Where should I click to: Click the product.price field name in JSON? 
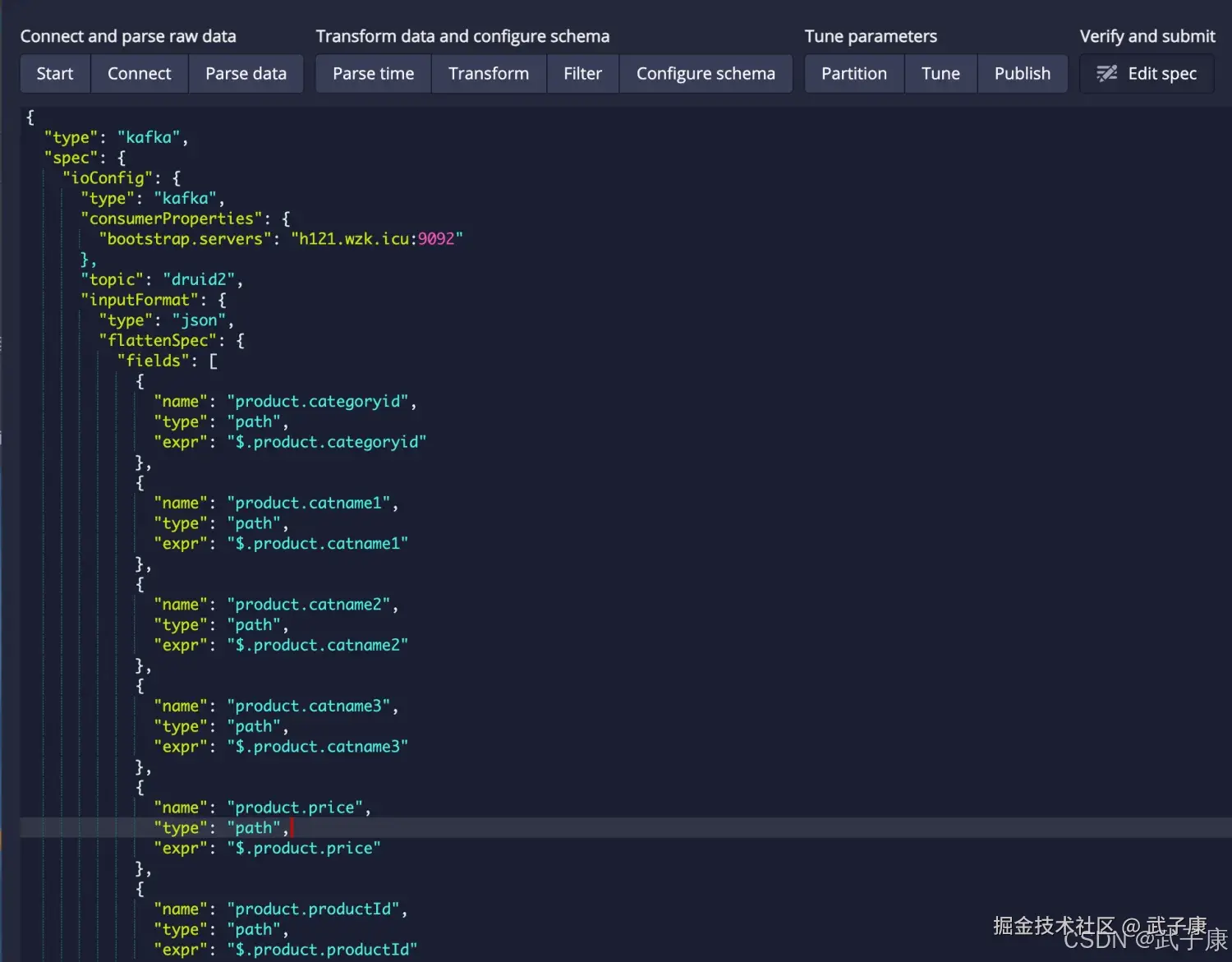click(x=297, y=807)
